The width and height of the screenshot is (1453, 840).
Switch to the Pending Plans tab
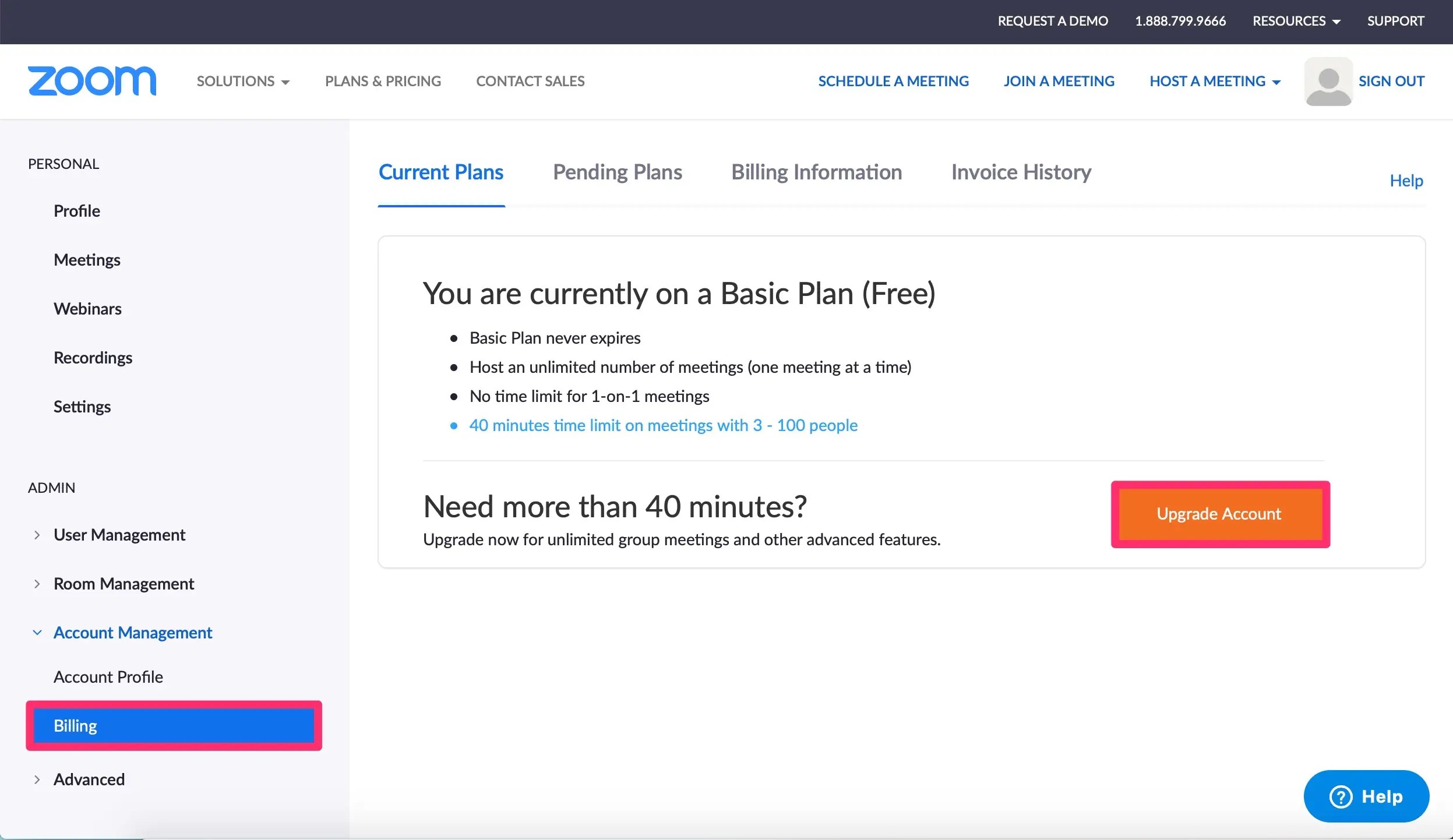[617, 172]
